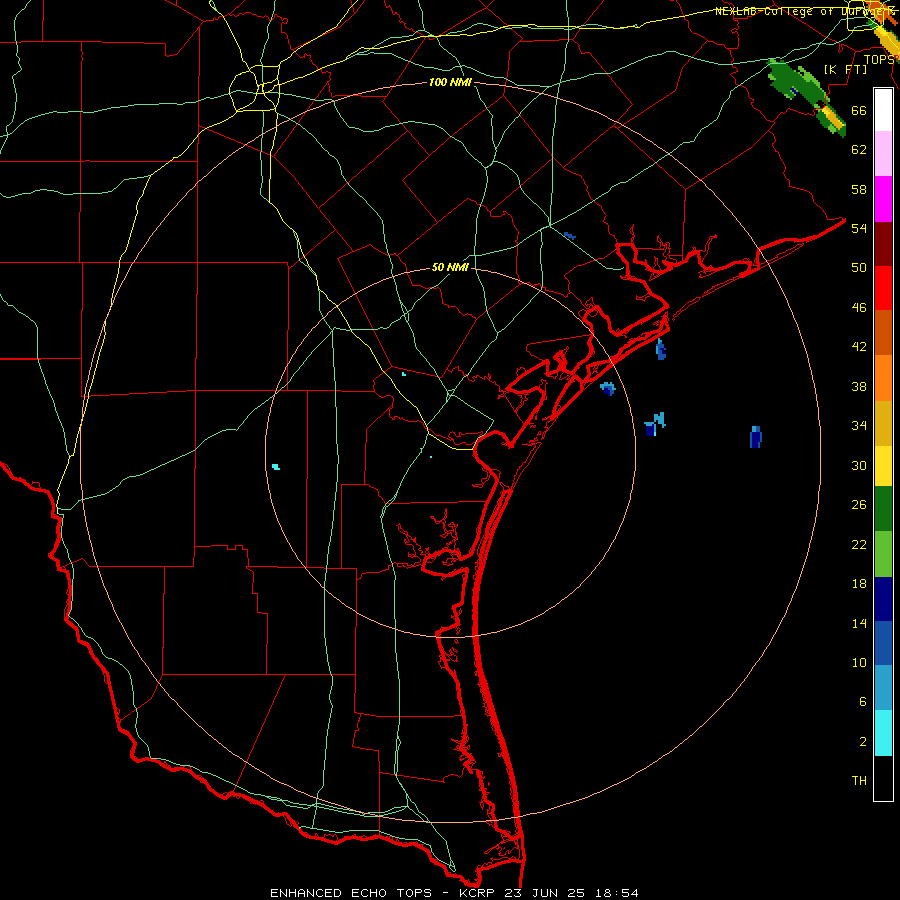Click the "66" scale value
The image size is (900, 900).
pyautogui.click(x=859, y=111)
